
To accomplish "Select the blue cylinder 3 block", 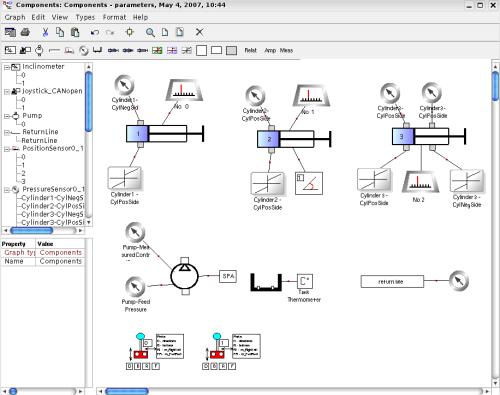I will [x=403, y=136].
